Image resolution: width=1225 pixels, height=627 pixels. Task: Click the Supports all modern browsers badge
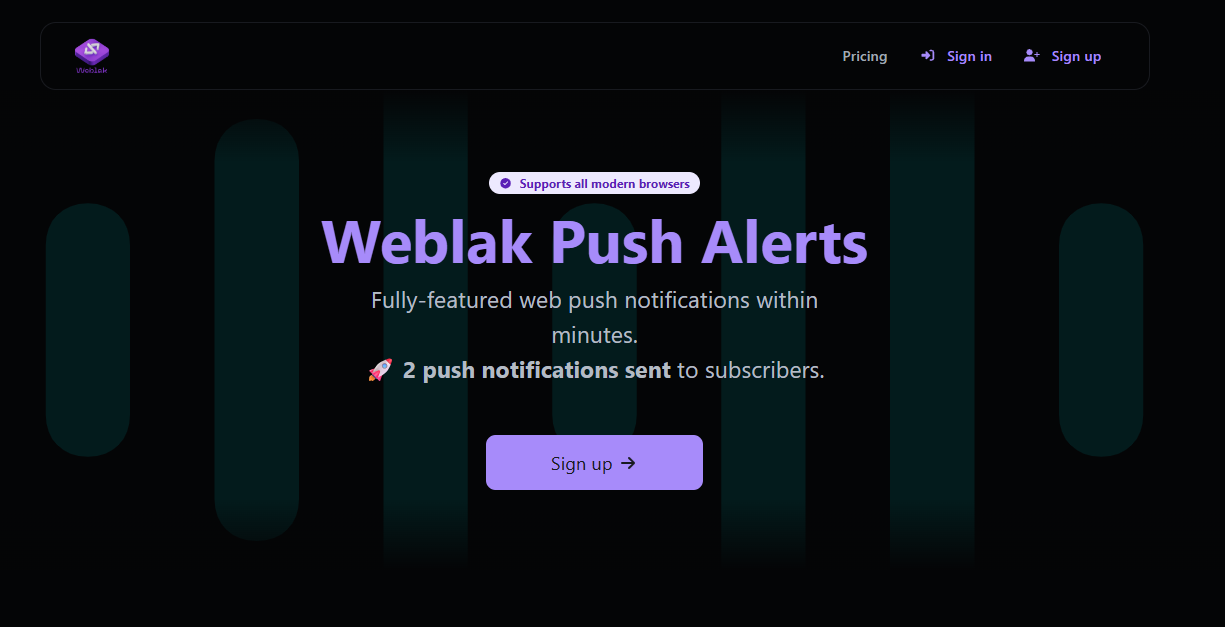[x=594, y=183]
